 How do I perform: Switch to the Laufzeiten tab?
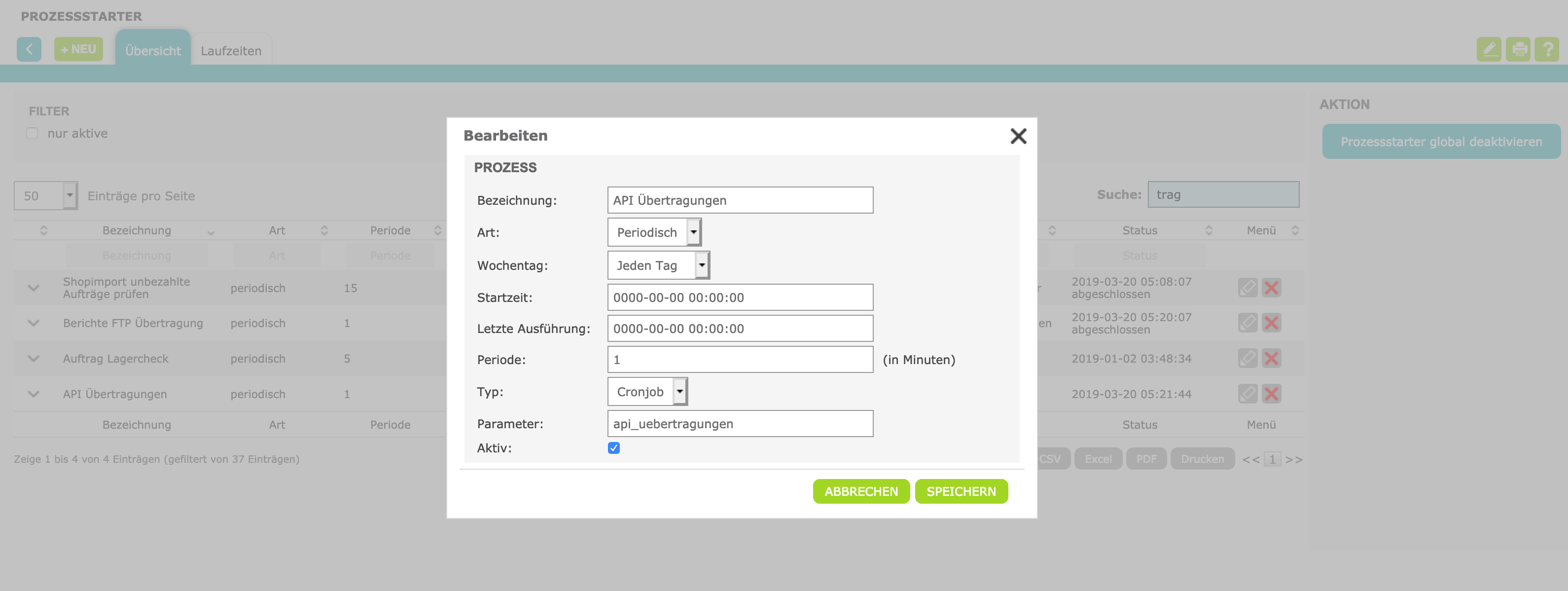click(x=231, y=51)
